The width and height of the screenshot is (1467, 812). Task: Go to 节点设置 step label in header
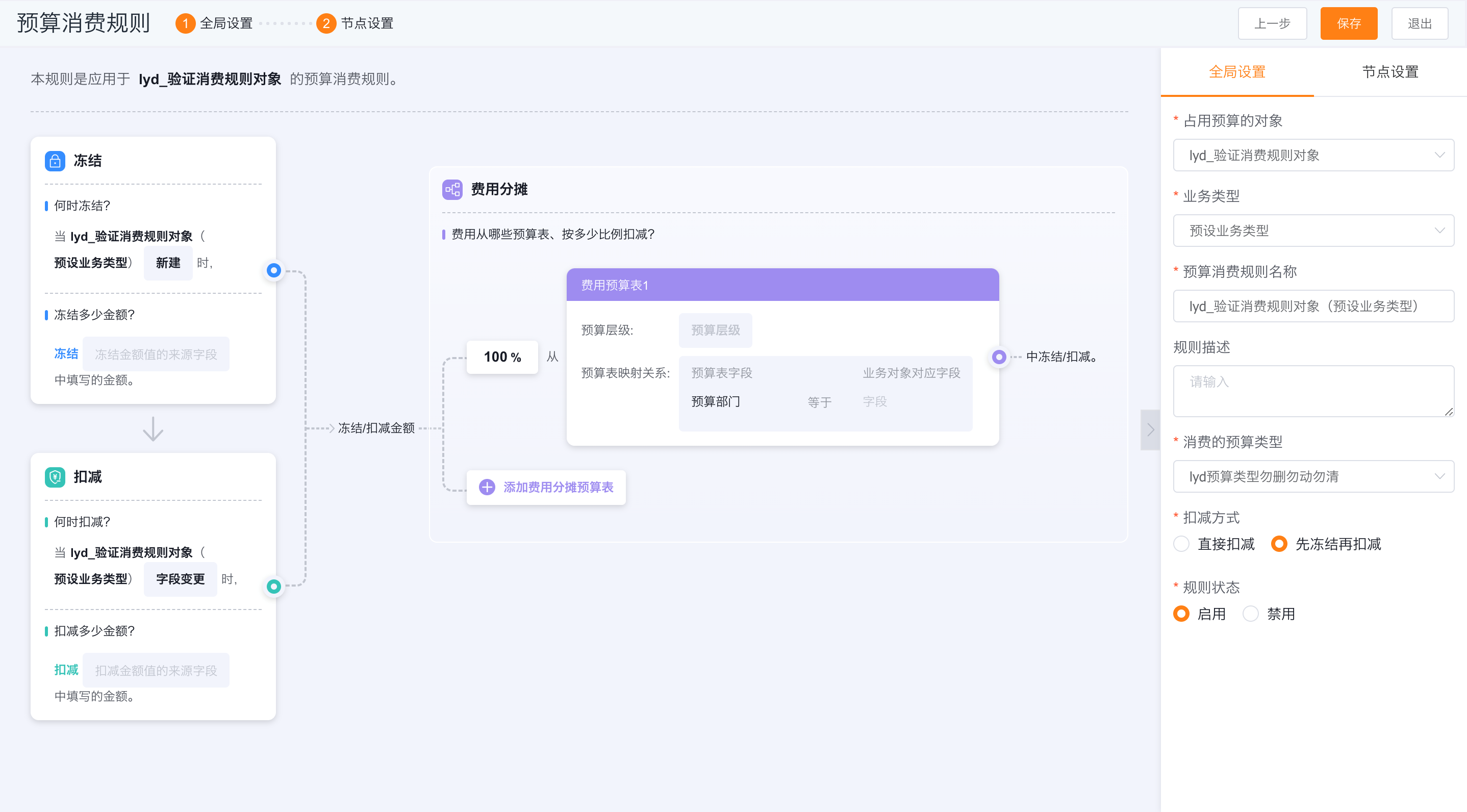click(367, 23)
